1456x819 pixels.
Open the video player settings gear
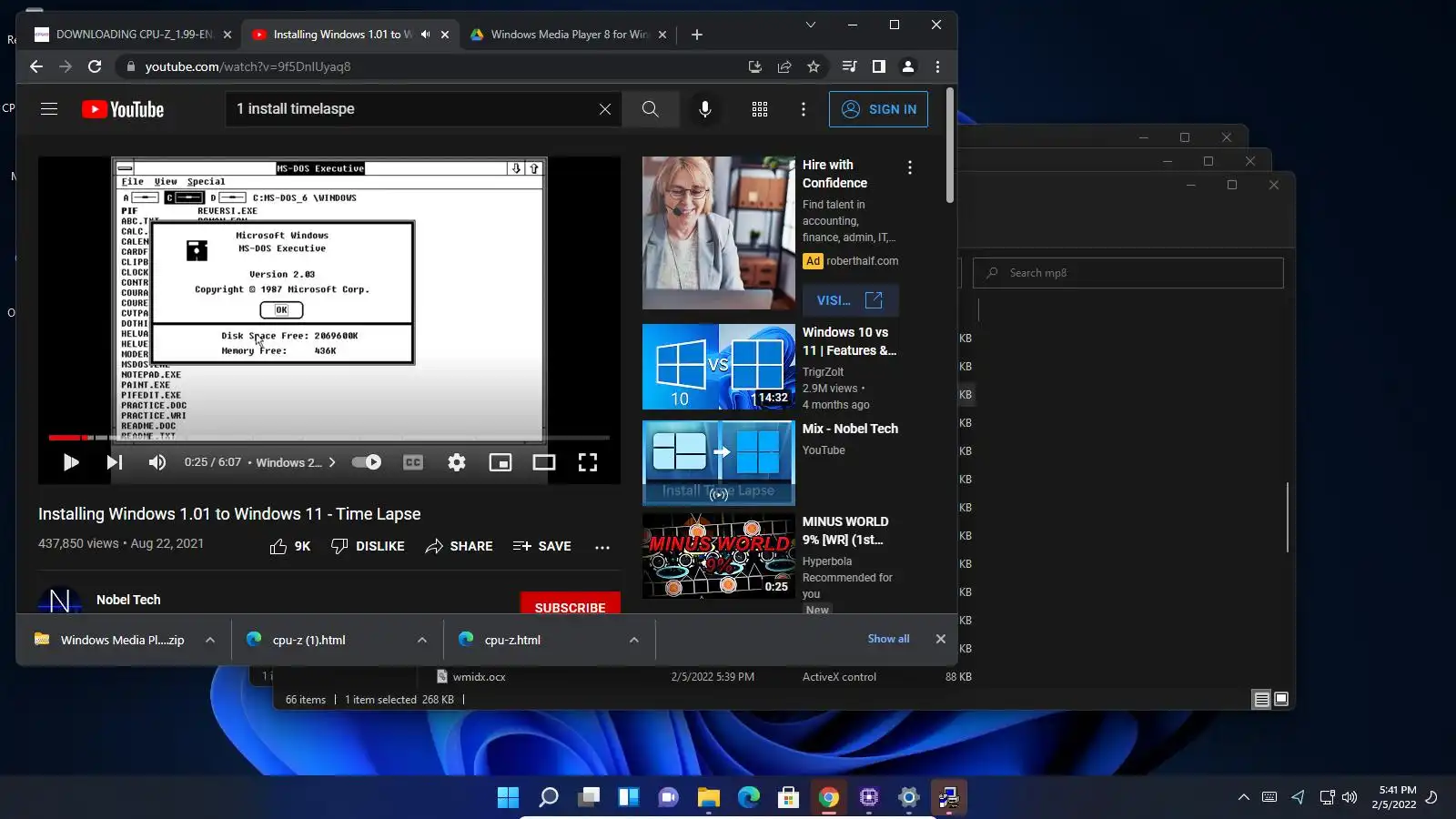pyautogui.click(x=457, y=462)
